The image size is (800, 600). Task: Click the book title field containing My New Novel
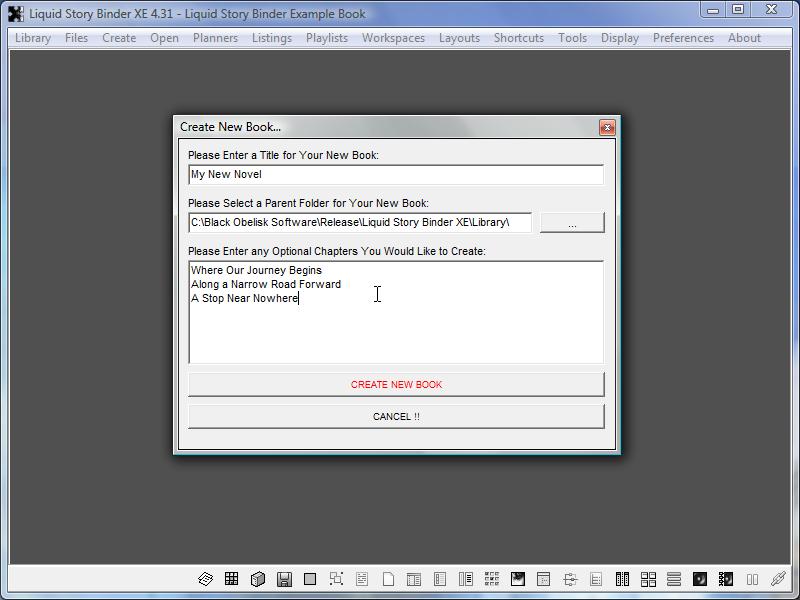395,175
